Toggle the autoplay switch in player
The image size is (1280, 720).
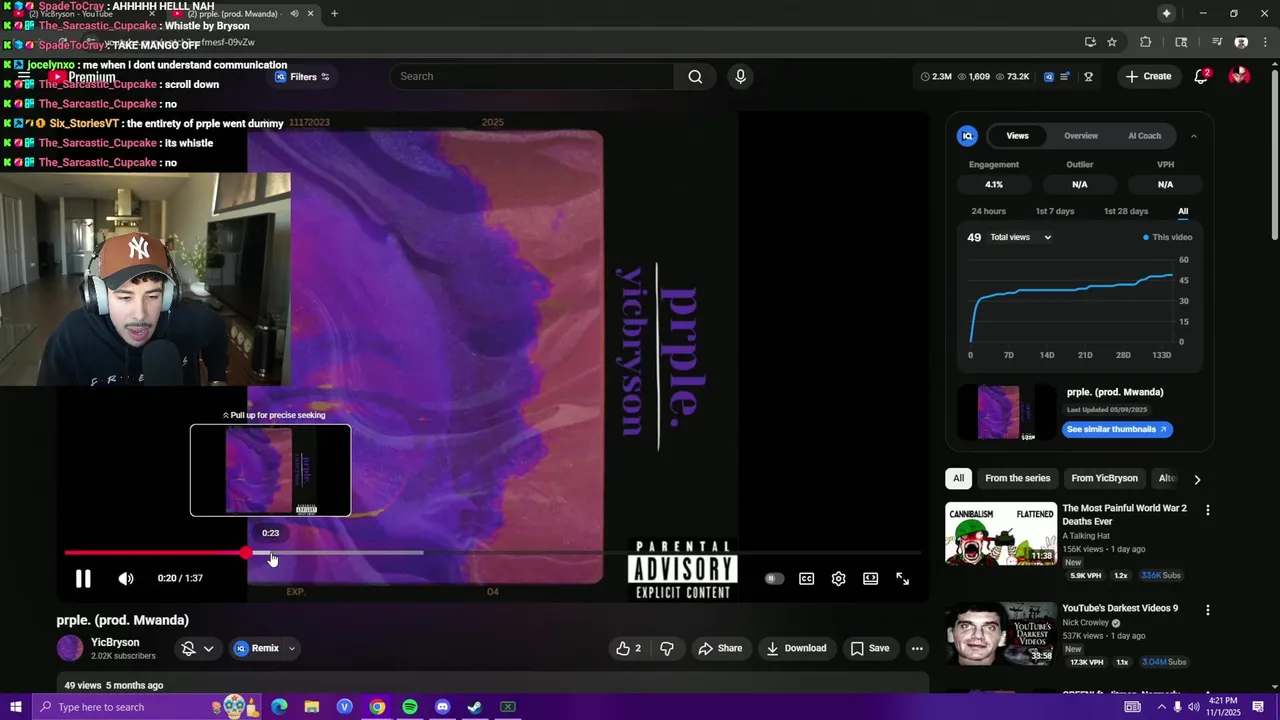coord(774,578)
